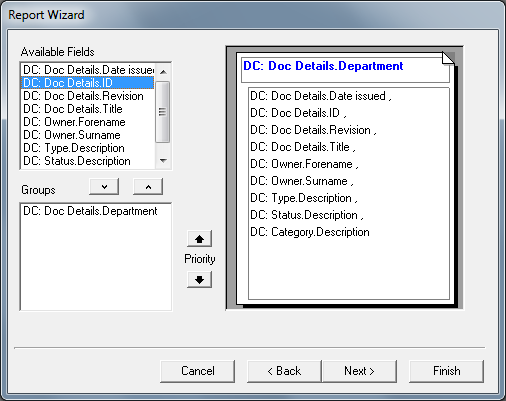Select 'DC: Doc Details.Title' in Available Fields

pyautogui.click(x=88, y=109)
